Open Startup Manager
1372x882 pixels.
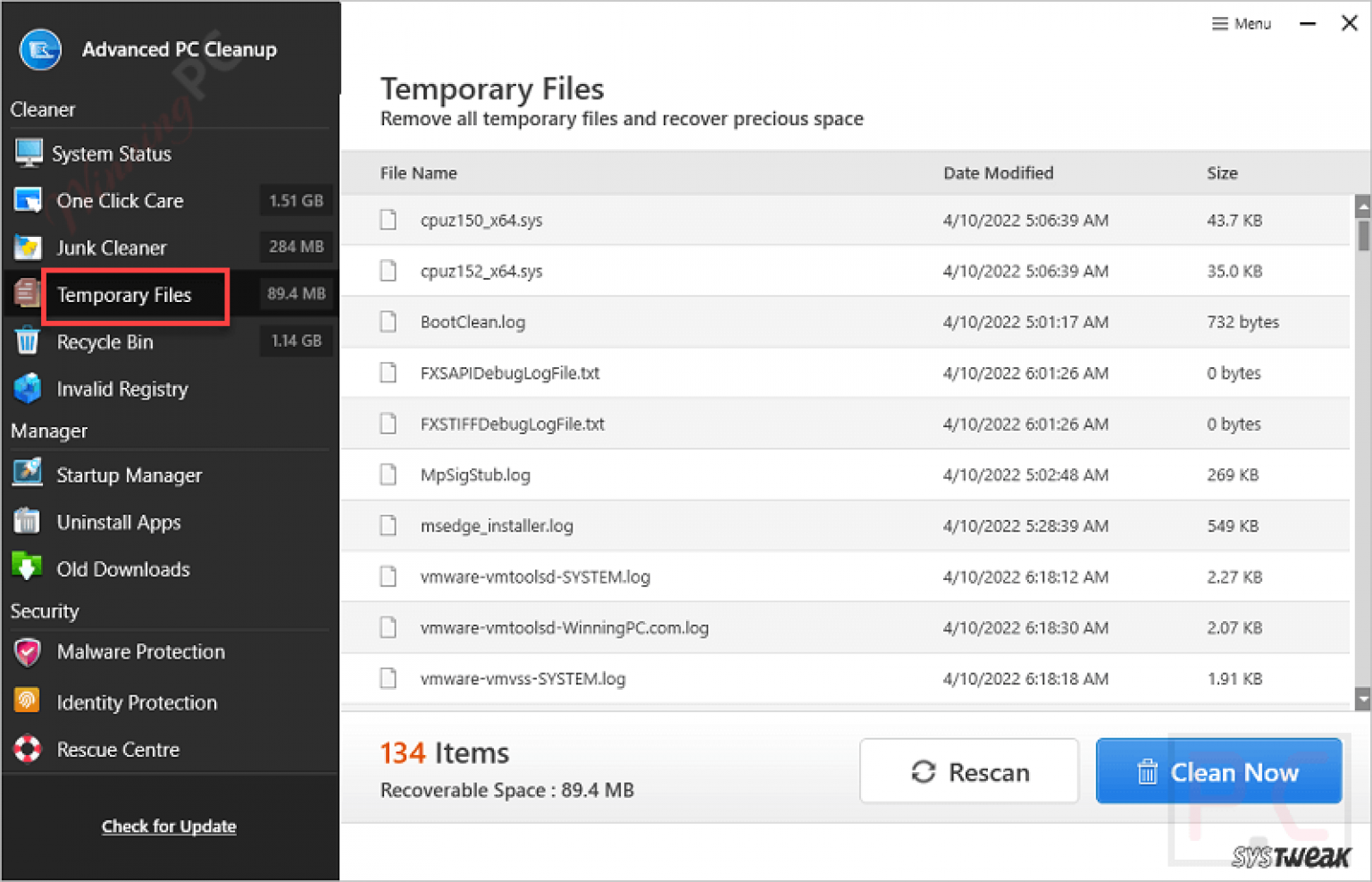(130, 475)
